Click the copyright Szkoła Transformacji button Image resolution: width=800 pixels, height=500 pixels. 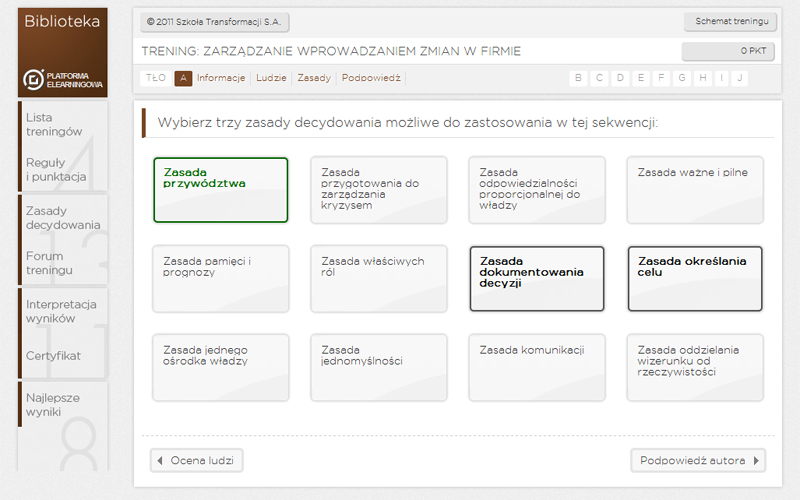(x=214, y=22)
